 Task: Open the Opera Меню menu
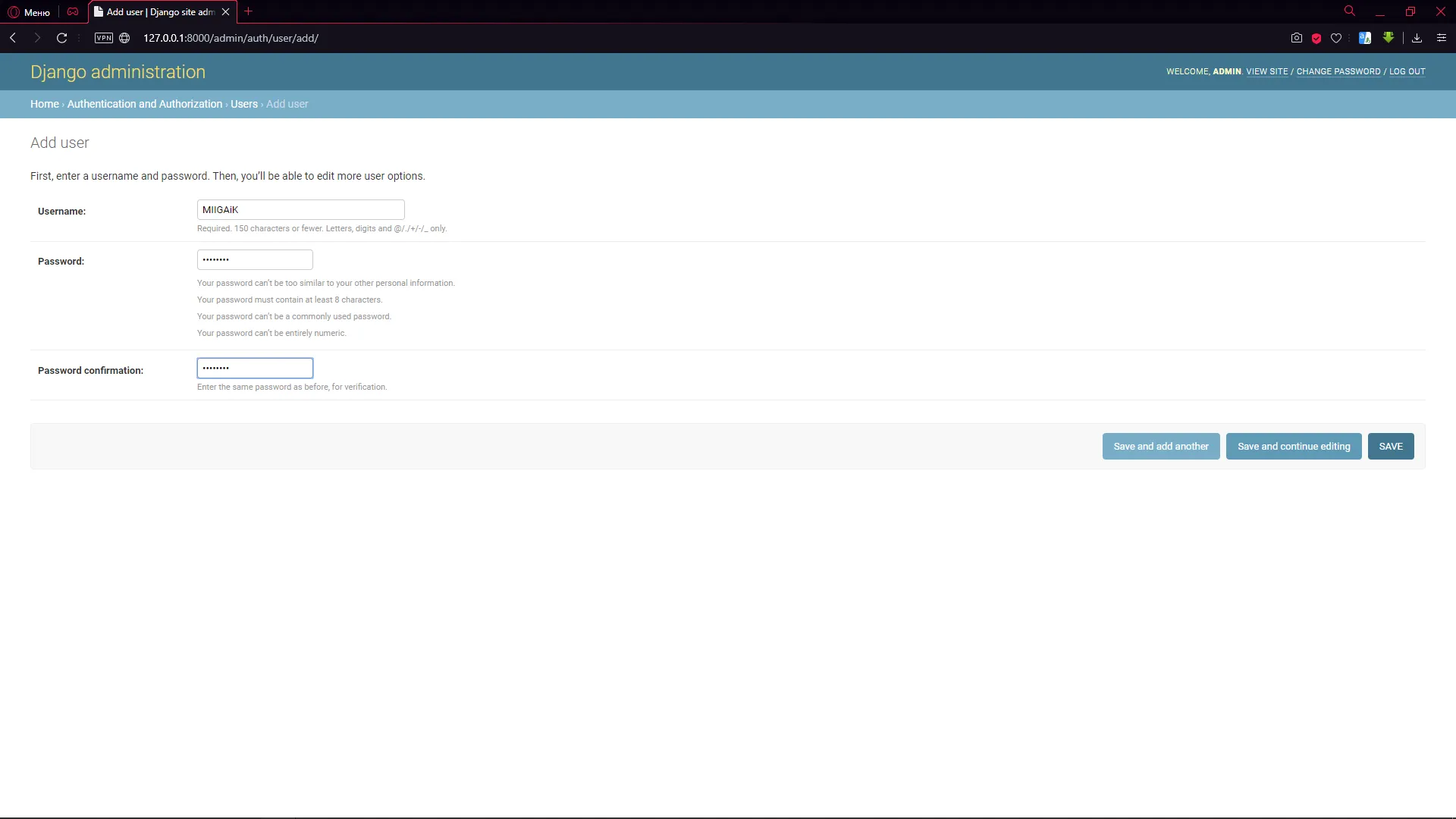29,12
